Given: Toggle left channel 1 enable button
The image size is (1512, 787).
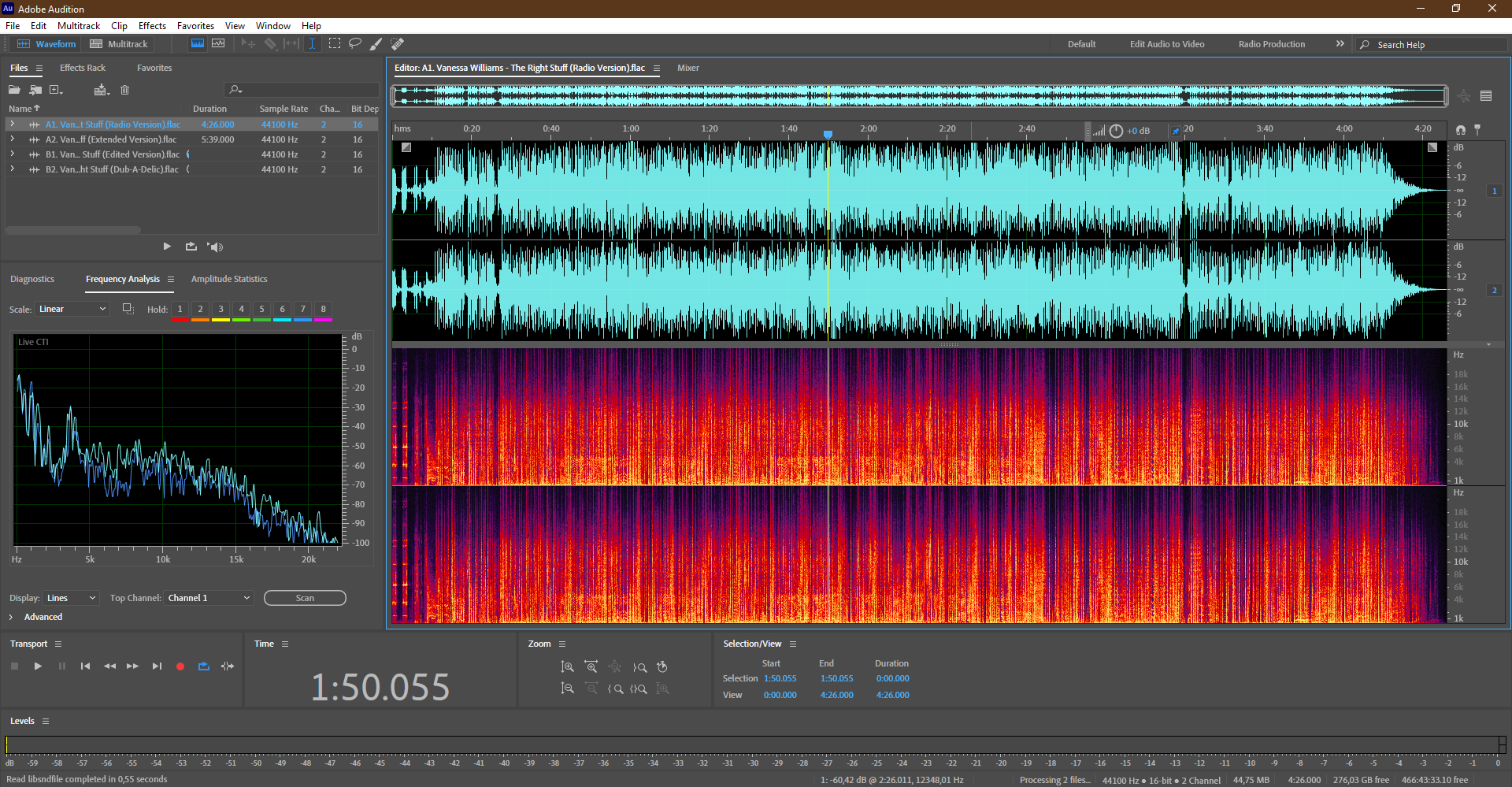Looking at the screenshot, I should coord(1494,191).
